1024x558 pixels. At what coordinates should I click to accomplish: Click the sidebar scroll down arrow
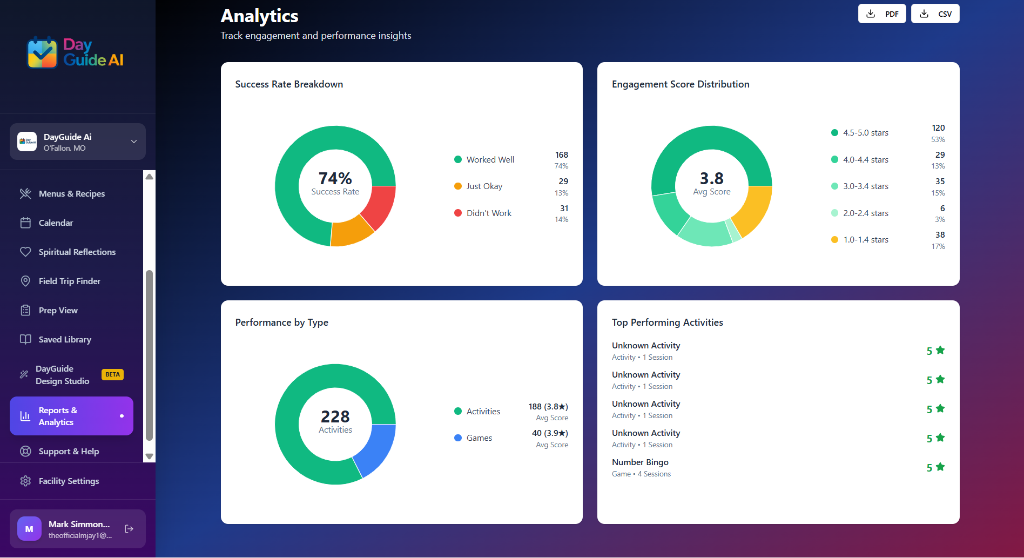(149, 456)
